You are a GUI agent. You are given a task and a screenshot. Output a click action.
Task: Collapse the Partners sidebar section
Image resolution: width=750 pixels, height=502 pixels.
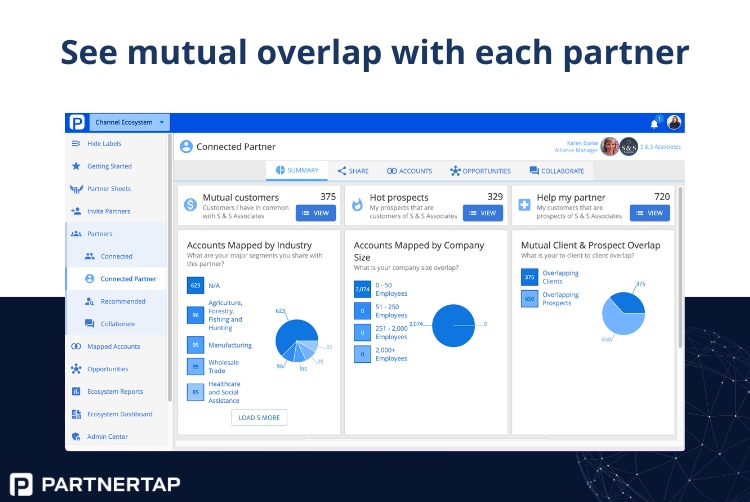tap(116, 234)
